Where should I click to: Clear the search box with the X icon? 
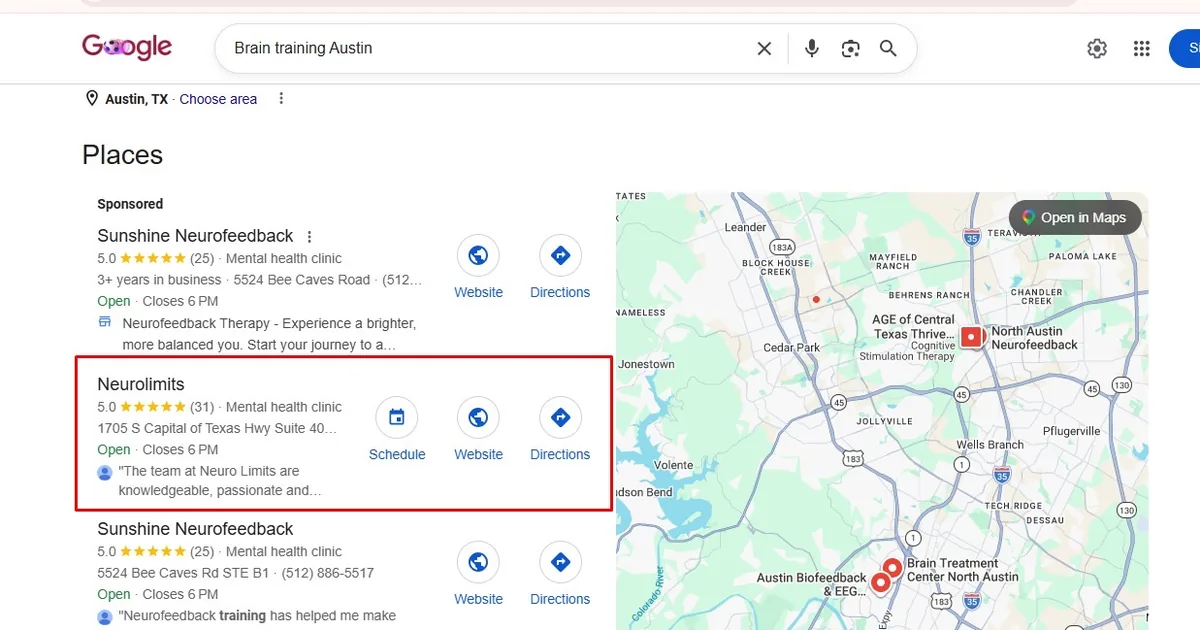coord(764,48)
